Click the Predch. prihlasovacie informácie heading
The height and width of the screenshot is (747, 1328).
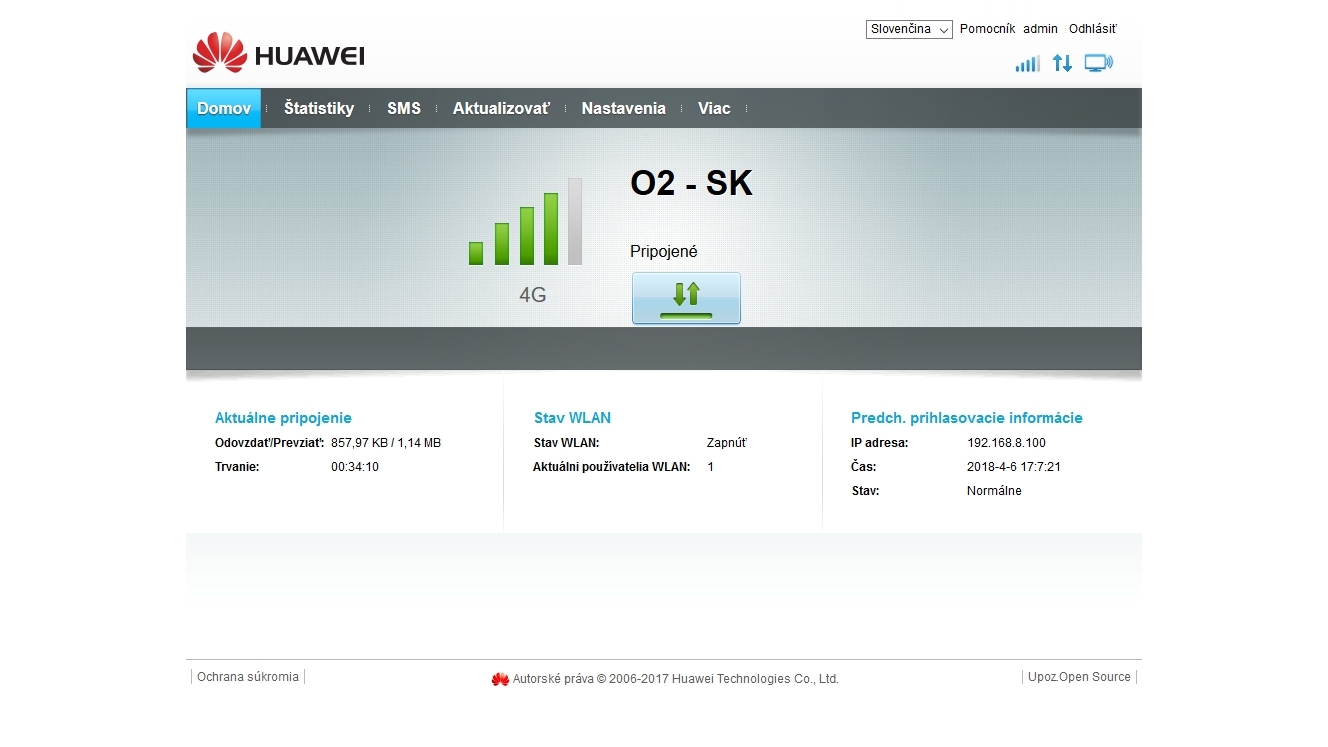967,418
